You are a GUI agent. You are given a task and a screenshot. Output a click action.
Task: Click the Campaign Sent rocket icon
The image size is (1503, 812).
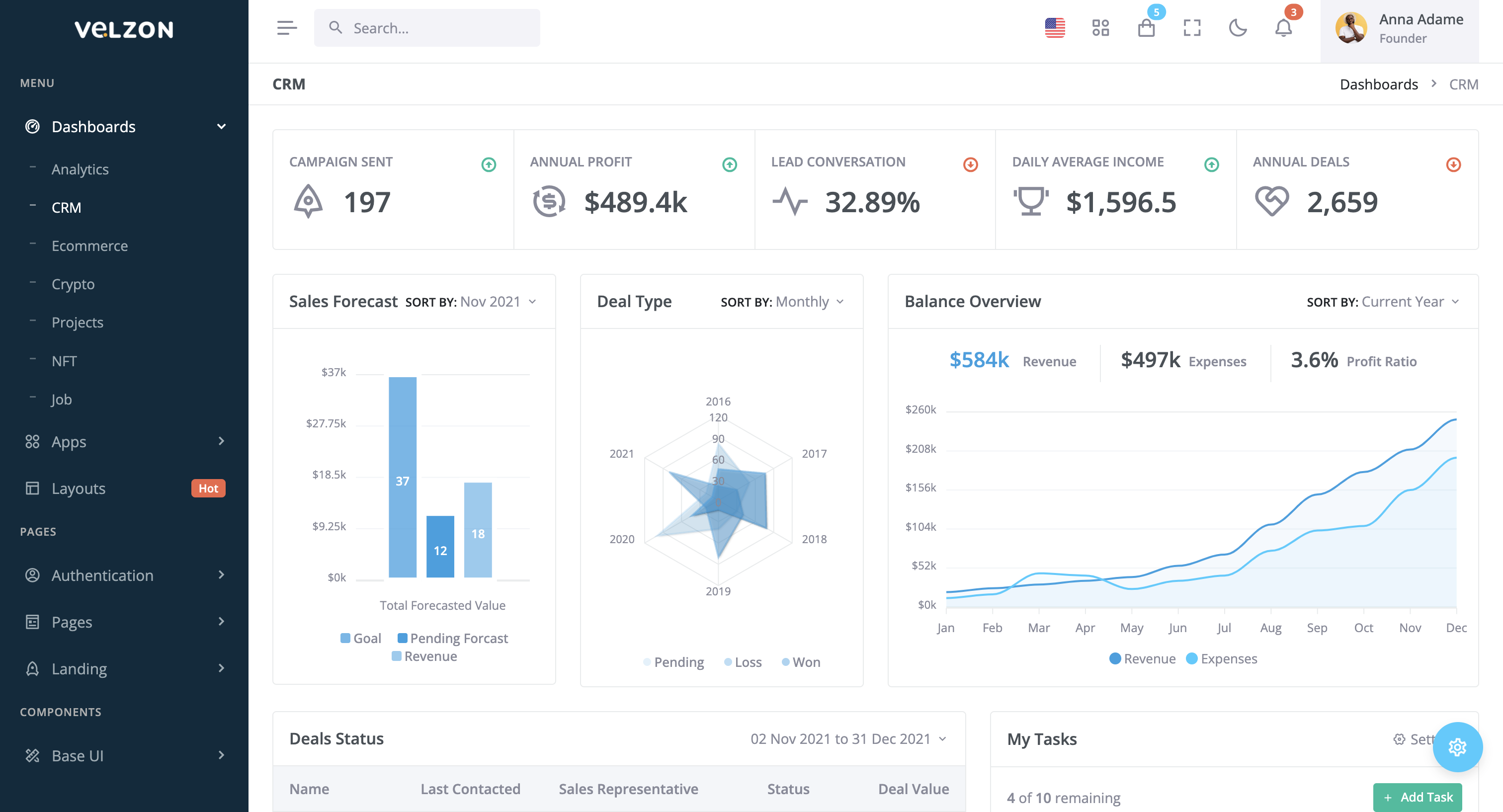point(308,202)
